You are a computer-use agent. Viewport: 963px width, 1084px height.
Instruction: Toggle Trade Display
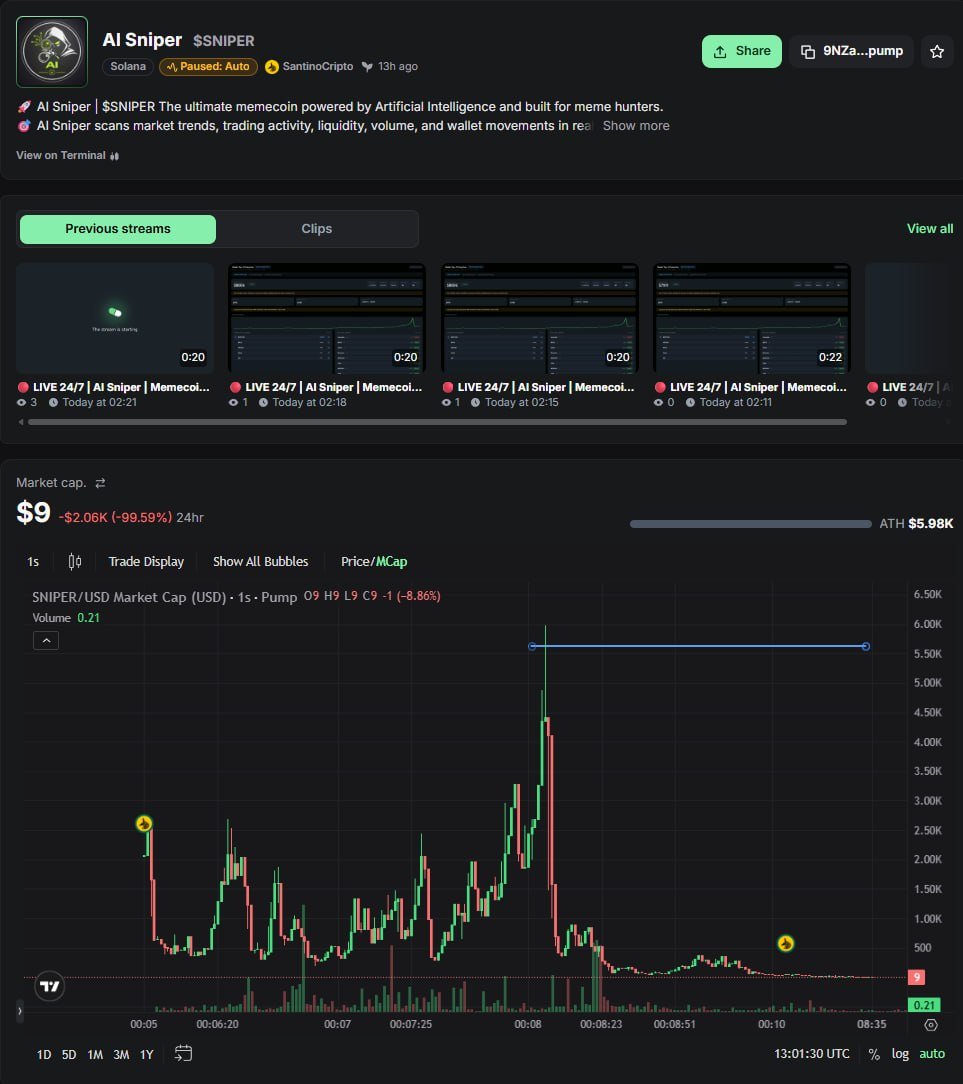point(146,562)
